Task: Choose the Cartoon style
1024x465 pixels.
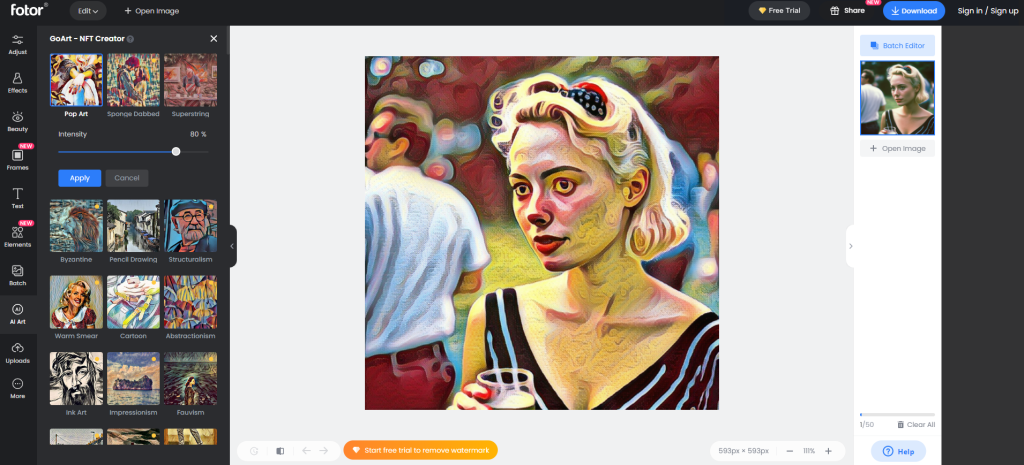Action: [133, 302]
